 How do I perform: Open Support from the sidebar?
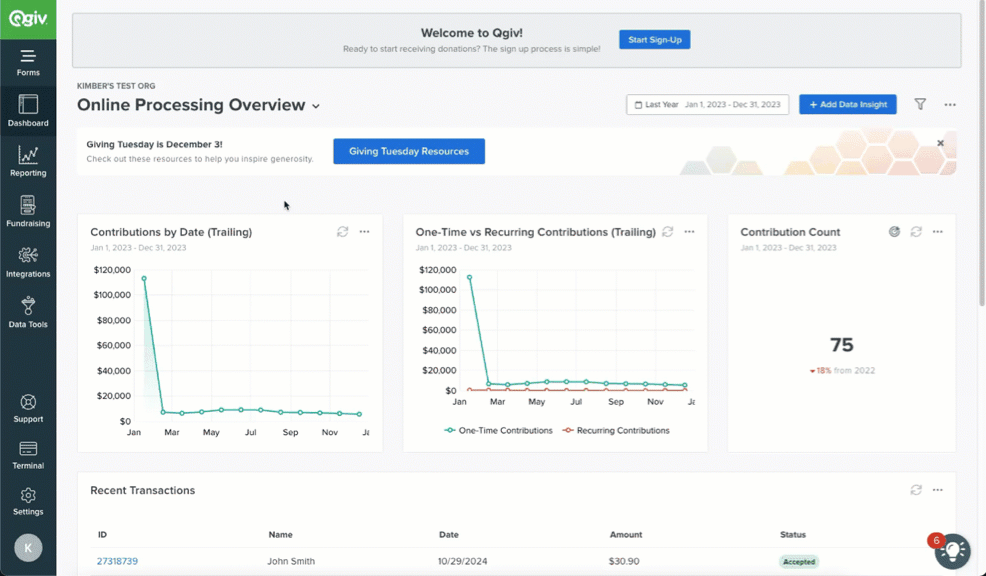click(28, 408)
